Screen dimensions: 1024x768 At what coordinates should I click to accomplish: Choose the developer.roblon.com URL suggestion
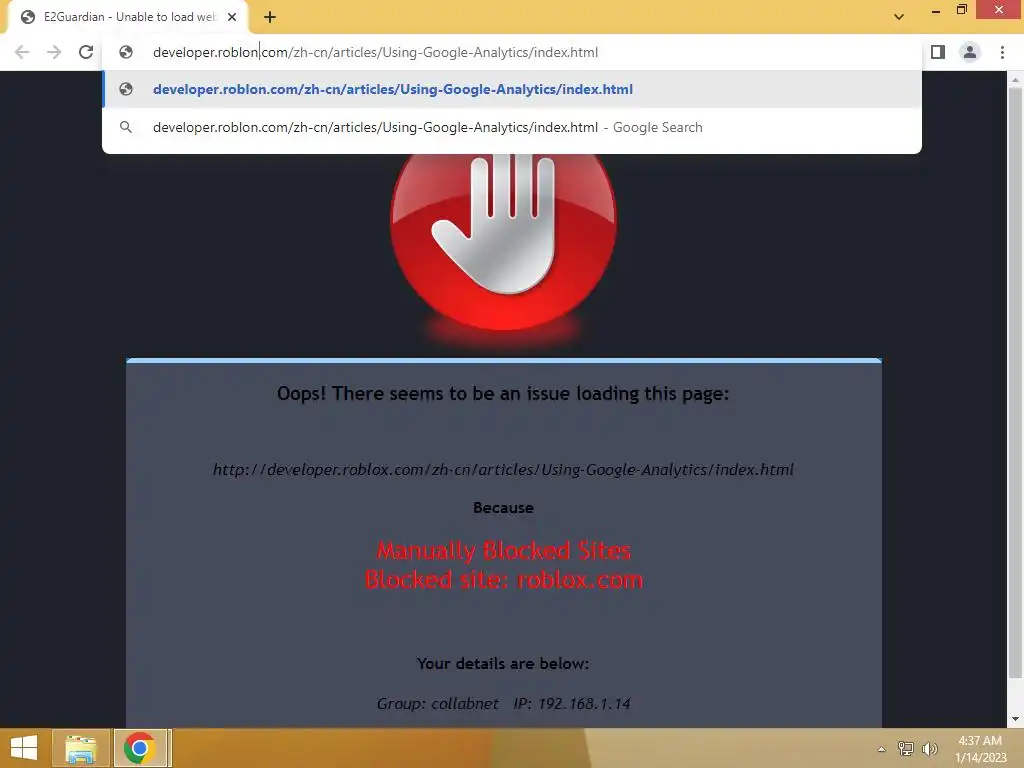[512, 89]
